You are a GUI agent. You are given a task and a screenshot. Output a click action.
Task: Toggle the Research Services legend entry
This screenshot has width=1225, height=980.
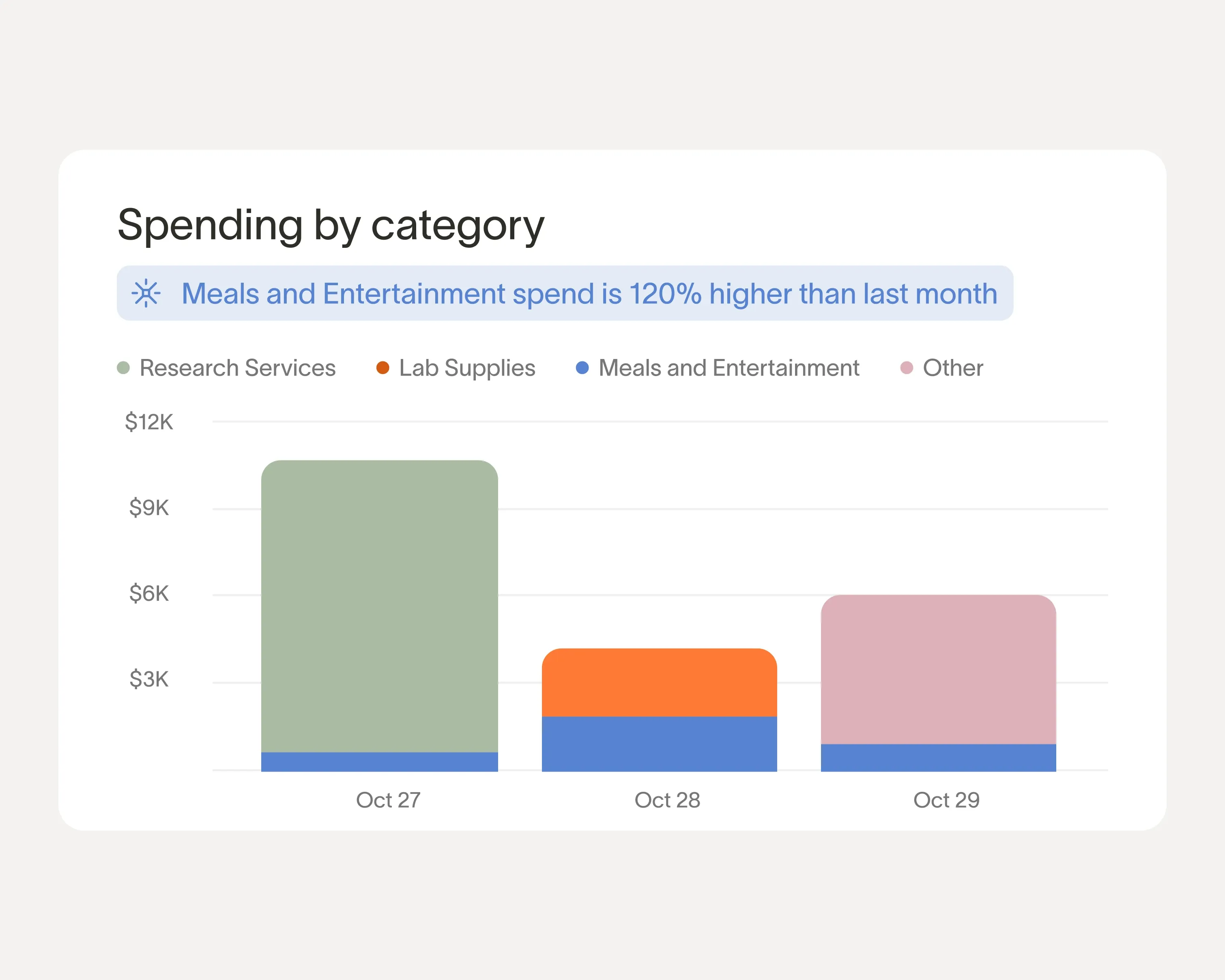[x=237, y=367]
